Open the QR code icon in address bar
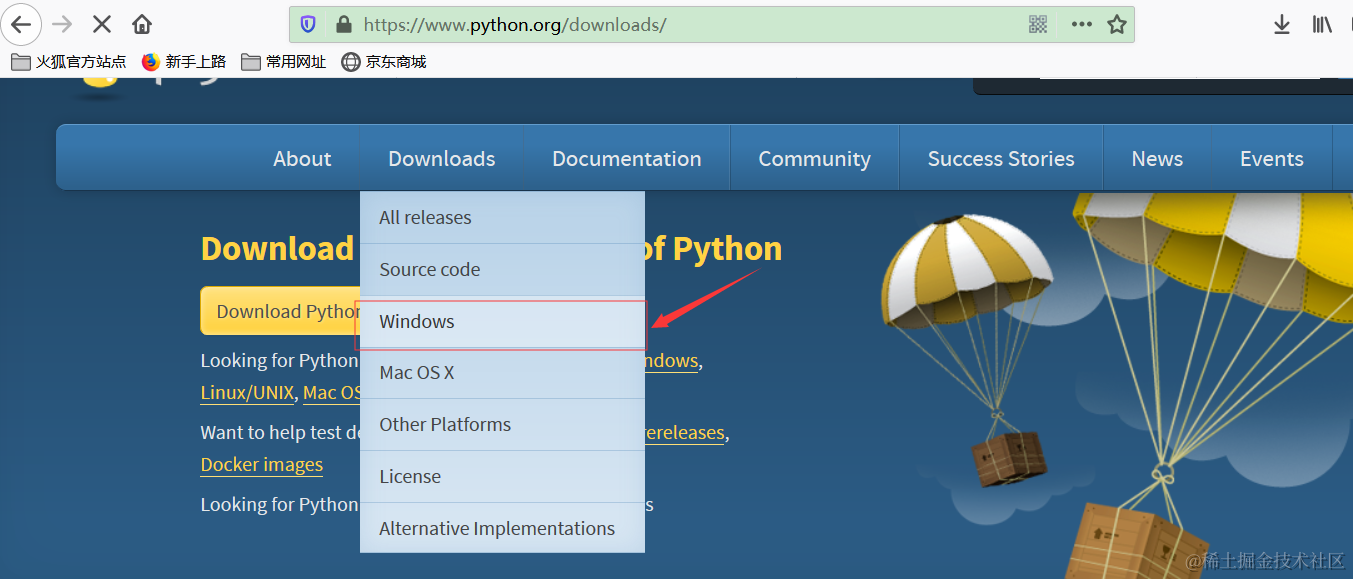The width and height of the screenshot is (1353, 579). [x=1038, y=24]
